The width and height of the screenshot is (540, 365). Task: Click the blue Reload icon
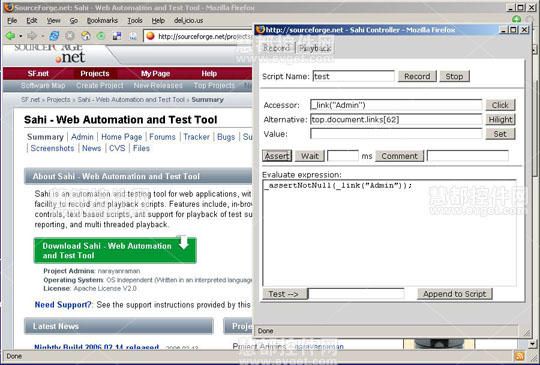click(54, 35)
